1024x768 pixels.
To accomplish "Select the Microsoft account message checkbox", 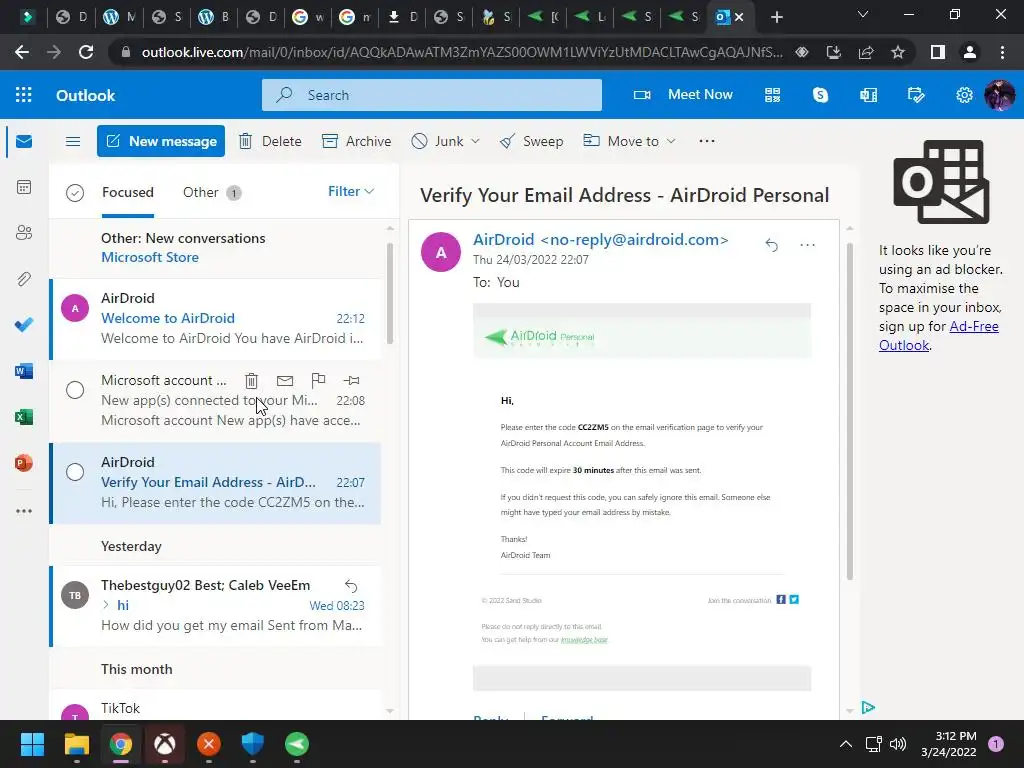I will [x=75, y=390].
